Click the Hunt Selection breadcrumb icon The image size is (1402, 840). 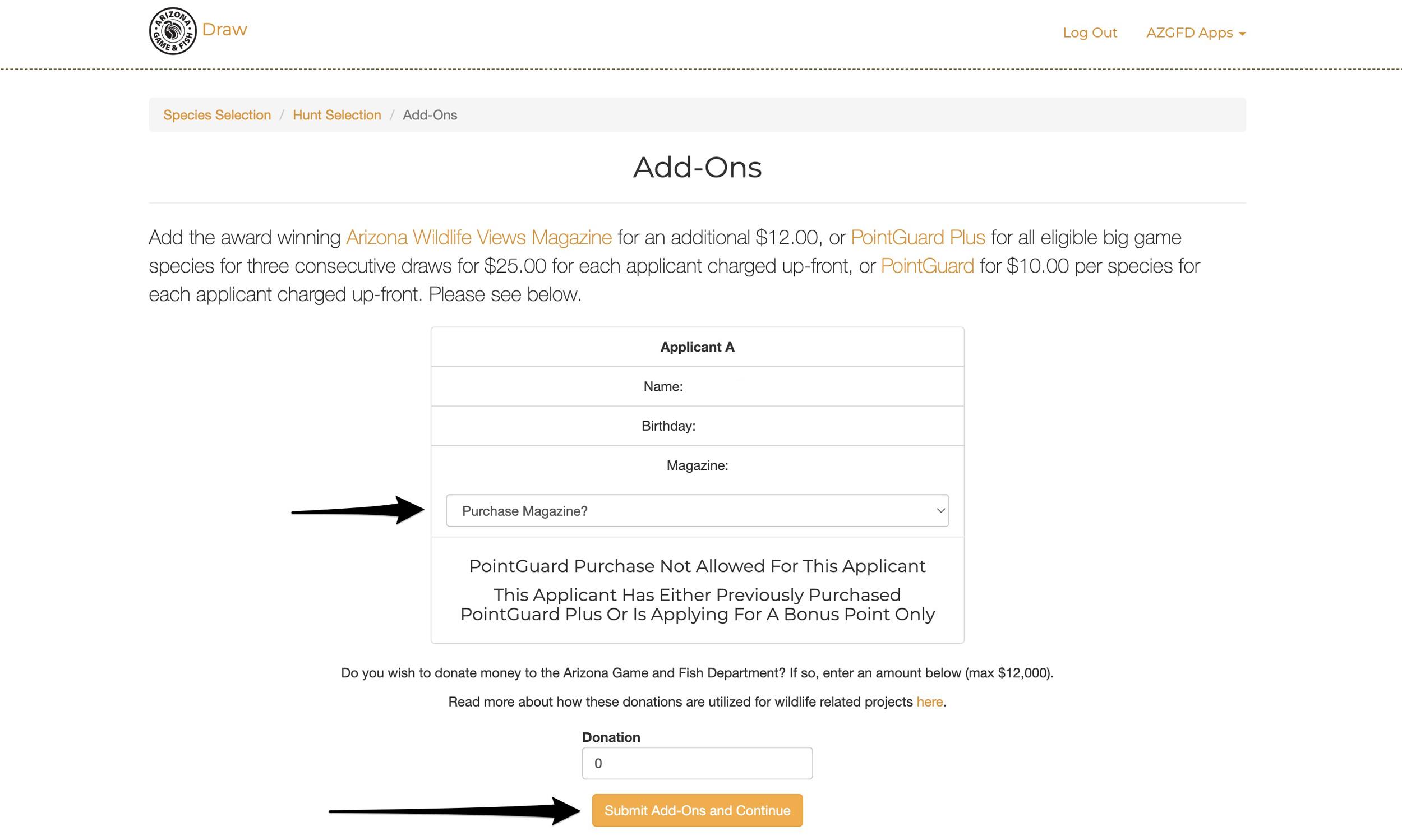click(x=336, y=114)
